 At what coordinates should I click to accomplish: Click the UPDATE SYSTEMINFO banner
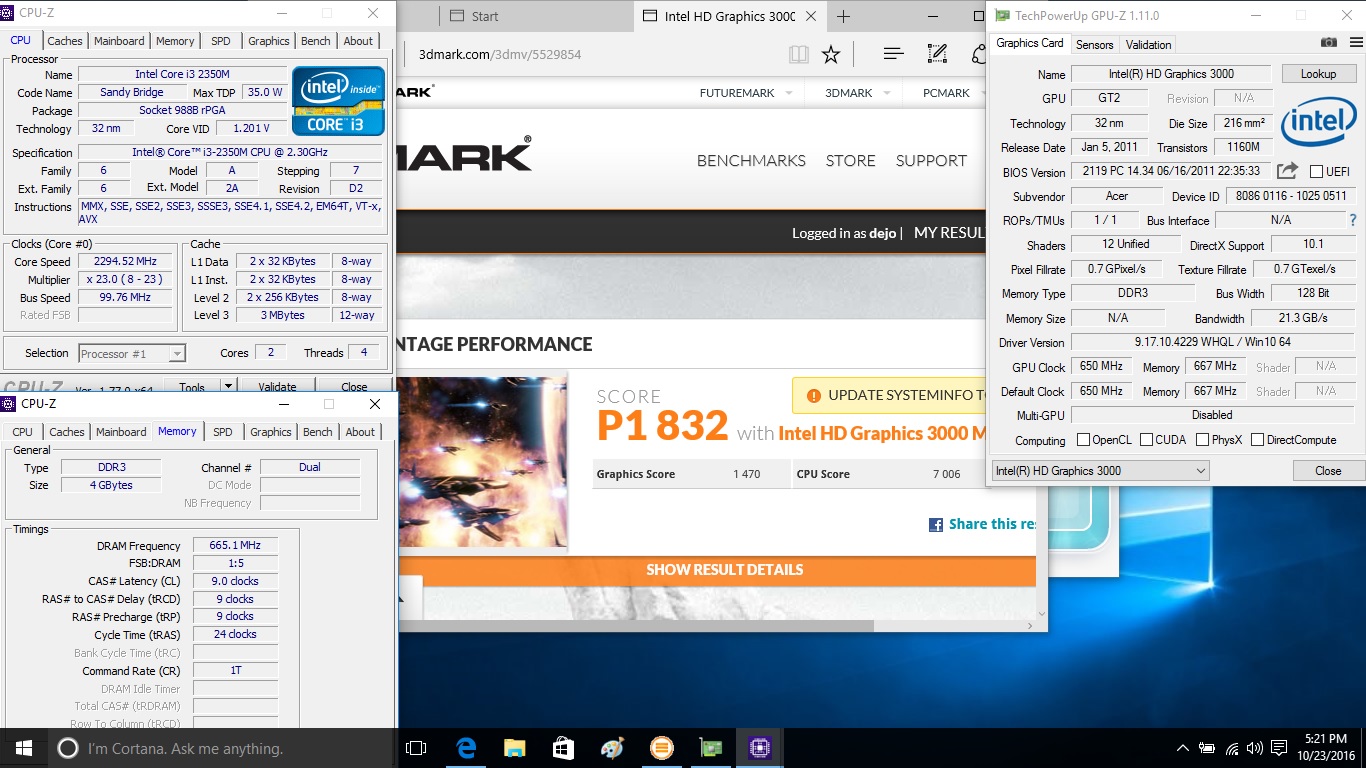[x=890, y=395]
